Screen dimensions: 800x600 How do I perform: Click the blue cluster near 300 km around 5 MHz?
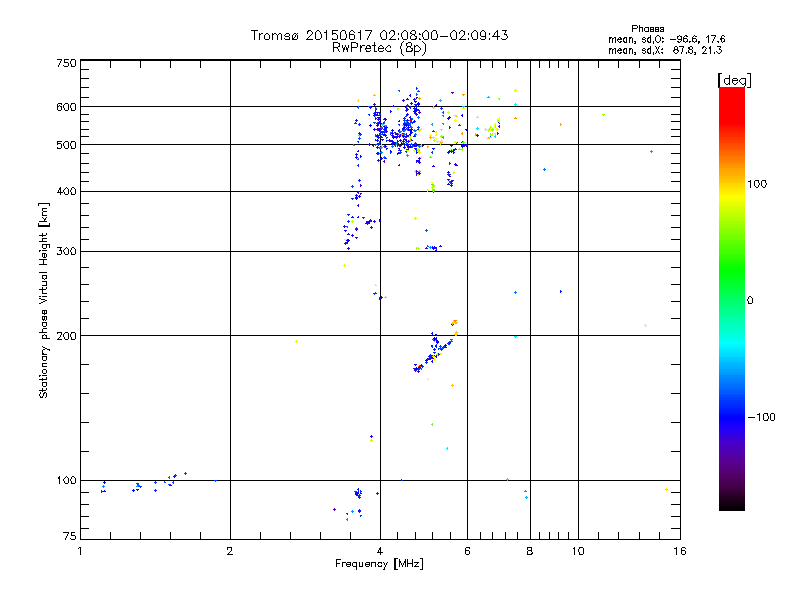[x=433, y=248]
